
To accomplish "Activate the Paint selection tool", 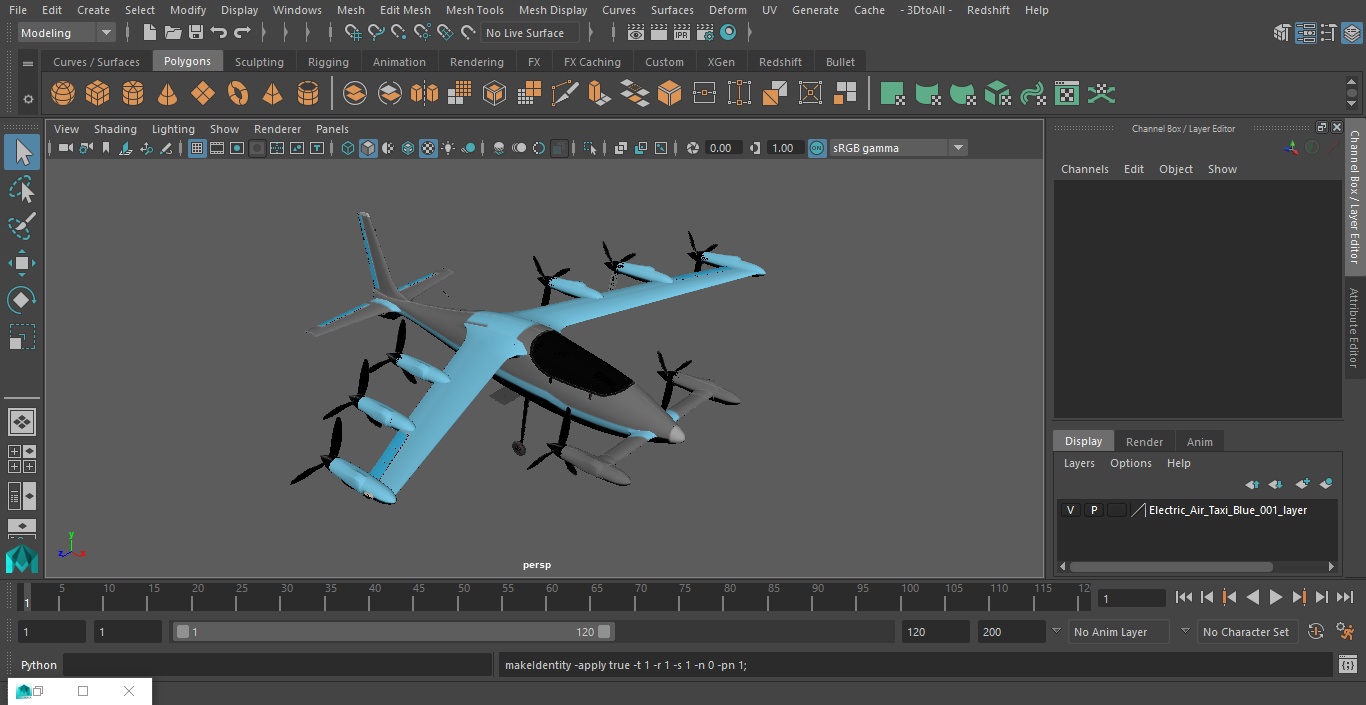I will pyautogui.click(x=22, y=225).
